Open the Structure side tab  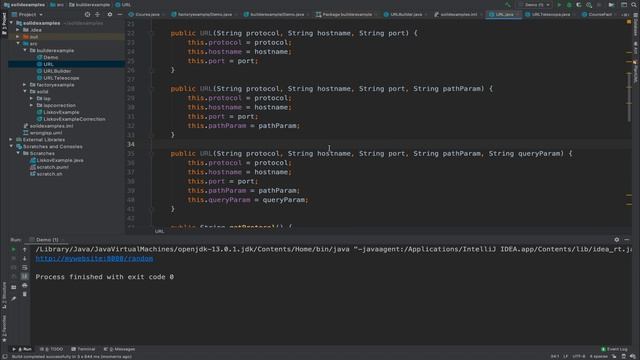[4, 296]
